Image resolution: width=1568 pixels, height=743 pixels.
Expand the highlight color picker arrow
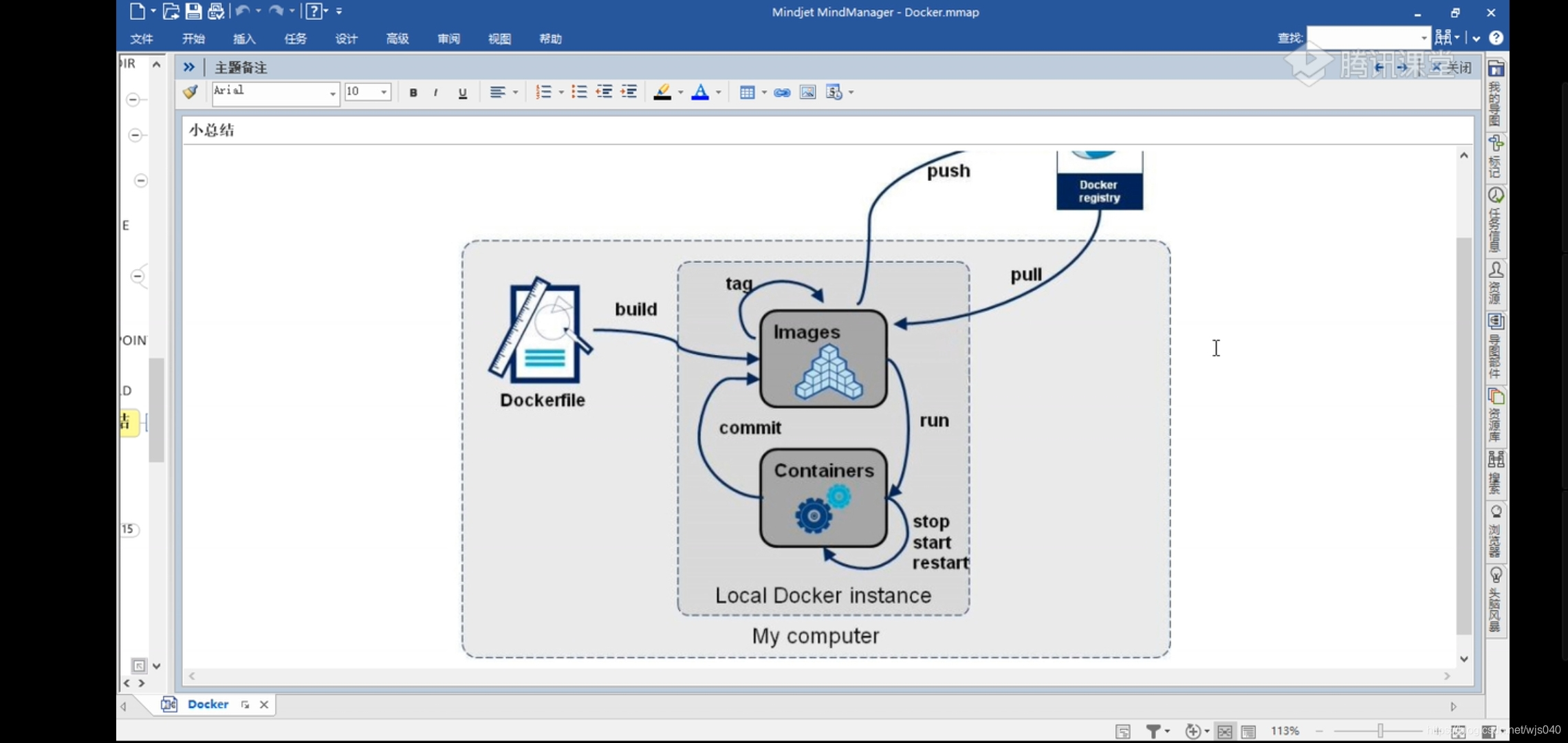click(x=681, y=92)
